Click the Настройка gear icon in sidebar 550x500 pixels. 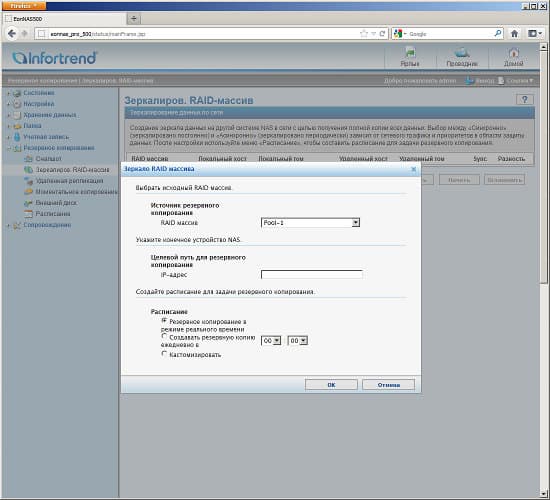point(17,104)
